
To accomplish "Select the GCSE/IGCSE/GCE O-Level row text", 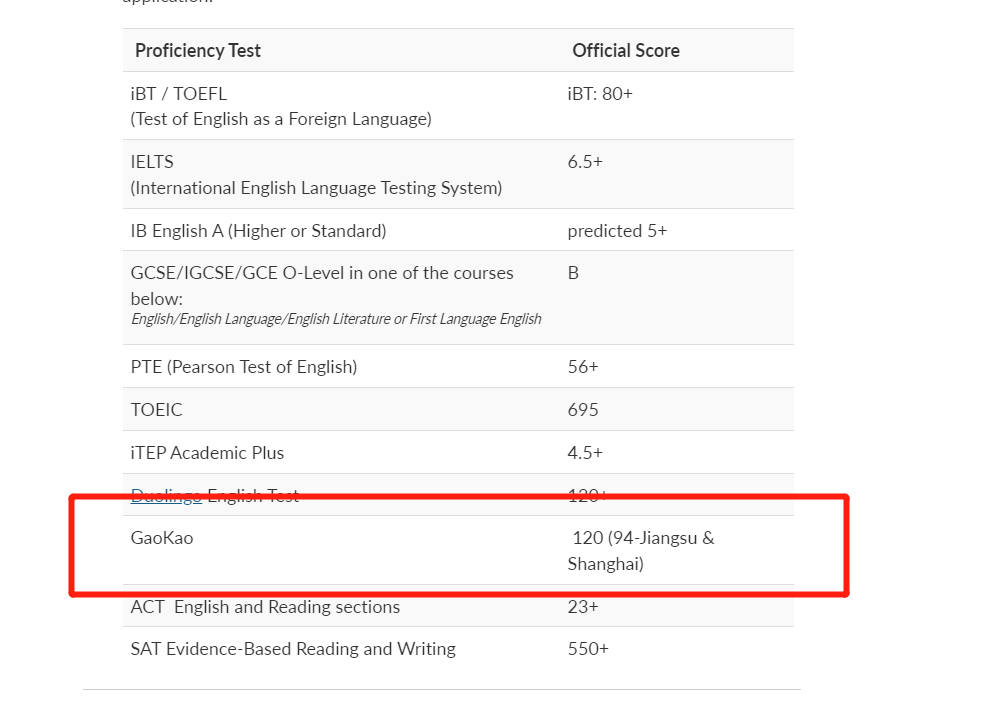I will click(322, 285).
